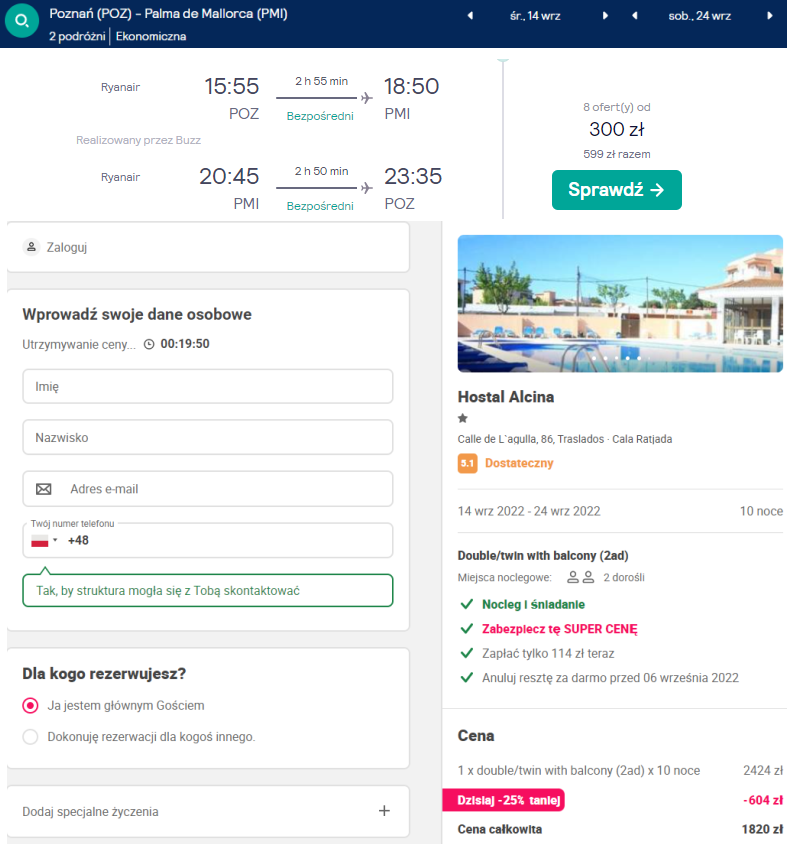Click the Nazwisko input field
Viewport: 787px width, 844px height.
point(207,437)
